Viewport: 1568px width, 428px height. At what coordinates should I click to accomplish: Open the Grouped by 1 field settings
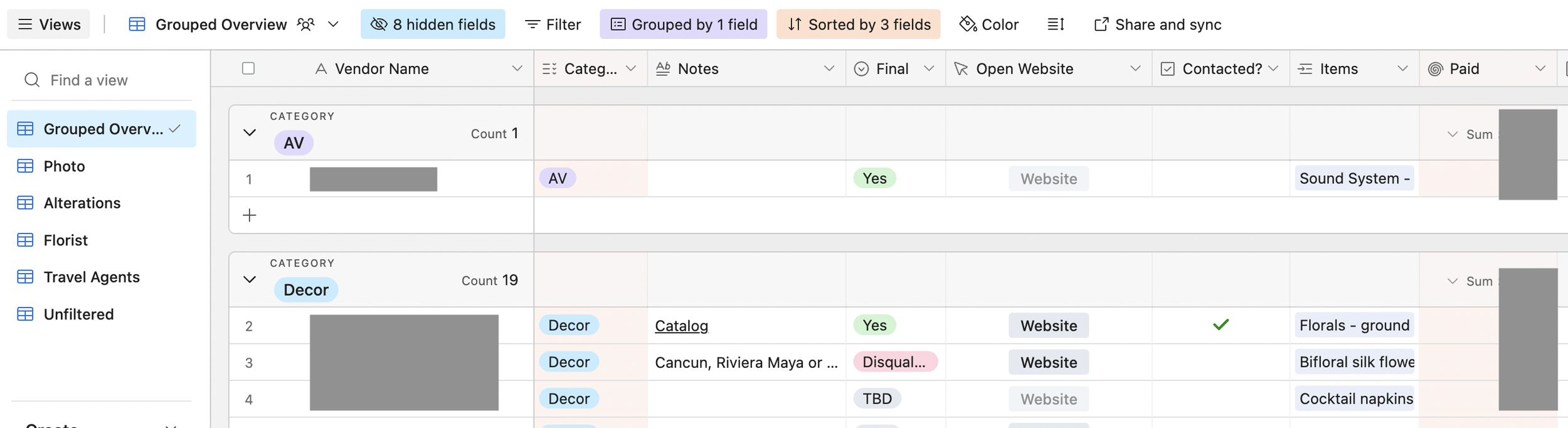pyautogui.click(x=683, y=24)
